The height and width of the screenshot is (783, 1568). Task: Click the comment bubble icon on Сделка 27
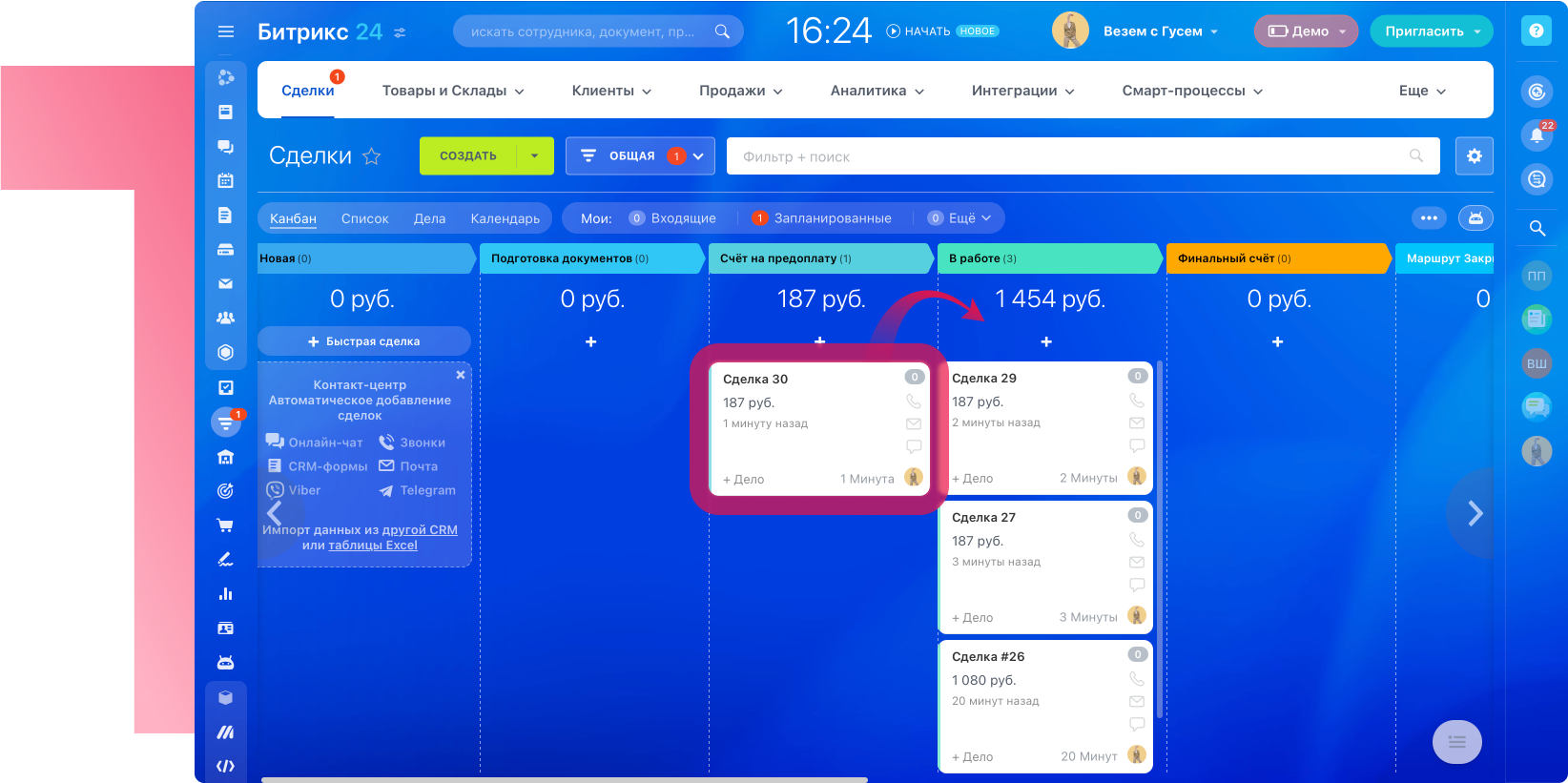1137,585
